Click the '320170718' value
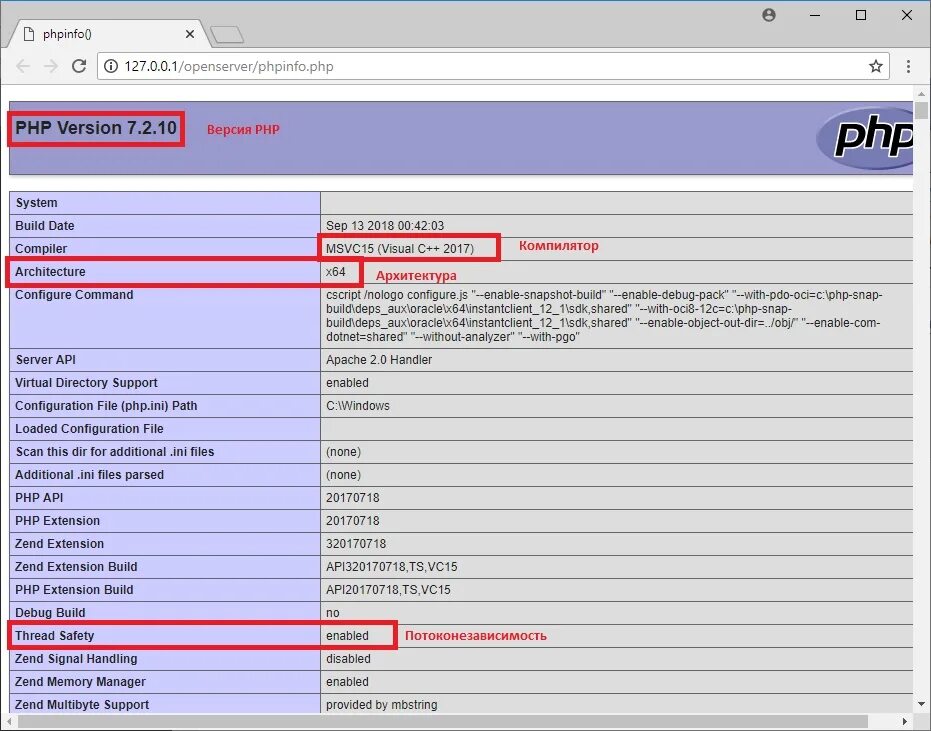The height and width of the screenshot is (731, 931). click(356, 544)
